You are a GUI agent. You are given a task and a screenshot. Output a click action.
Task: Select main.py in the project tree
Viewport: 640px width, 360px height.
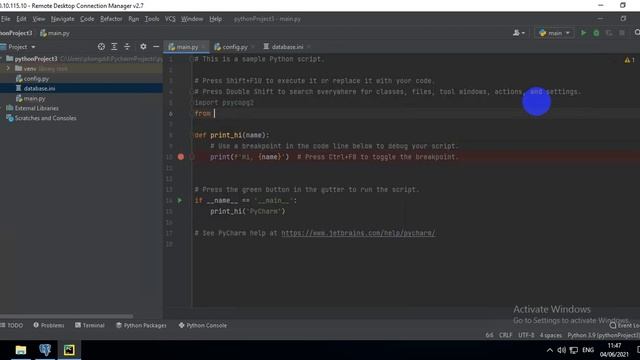click(34, 98)
